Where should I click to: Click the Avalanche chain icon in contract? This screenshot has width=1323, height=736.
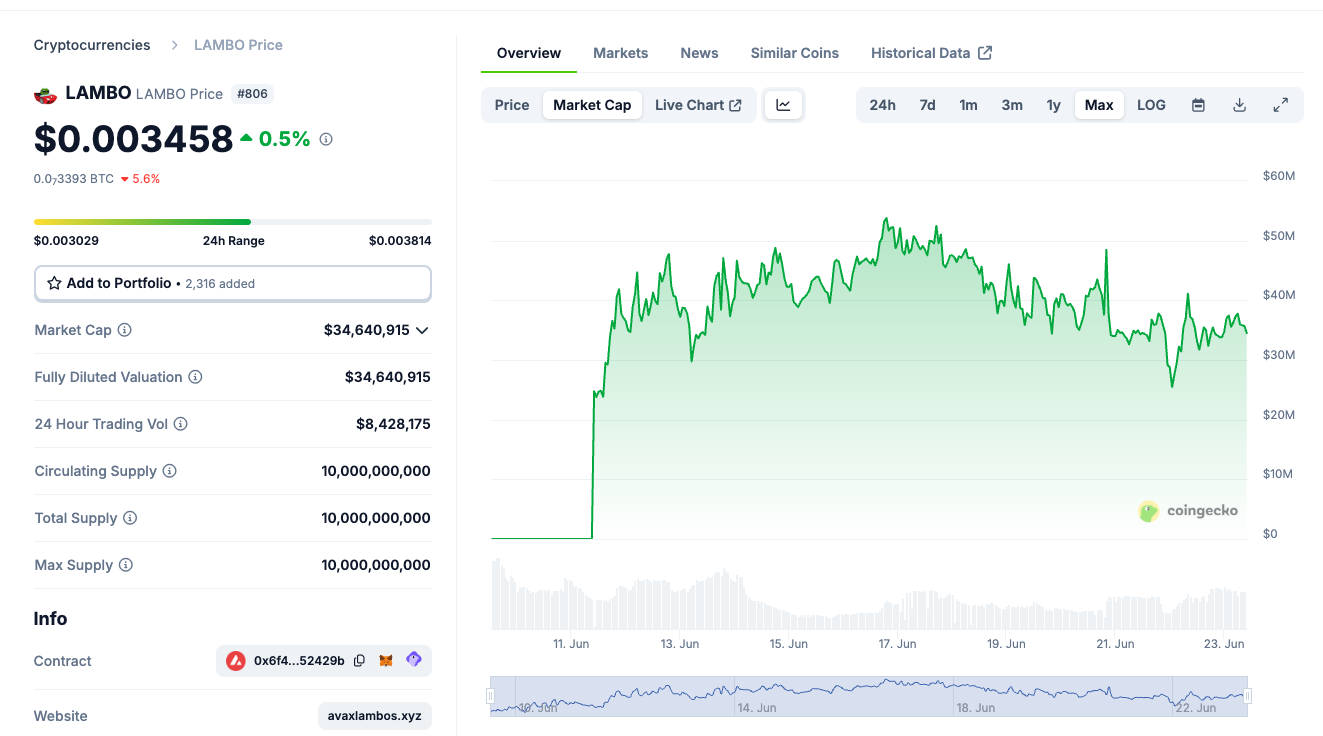point(236,661)
